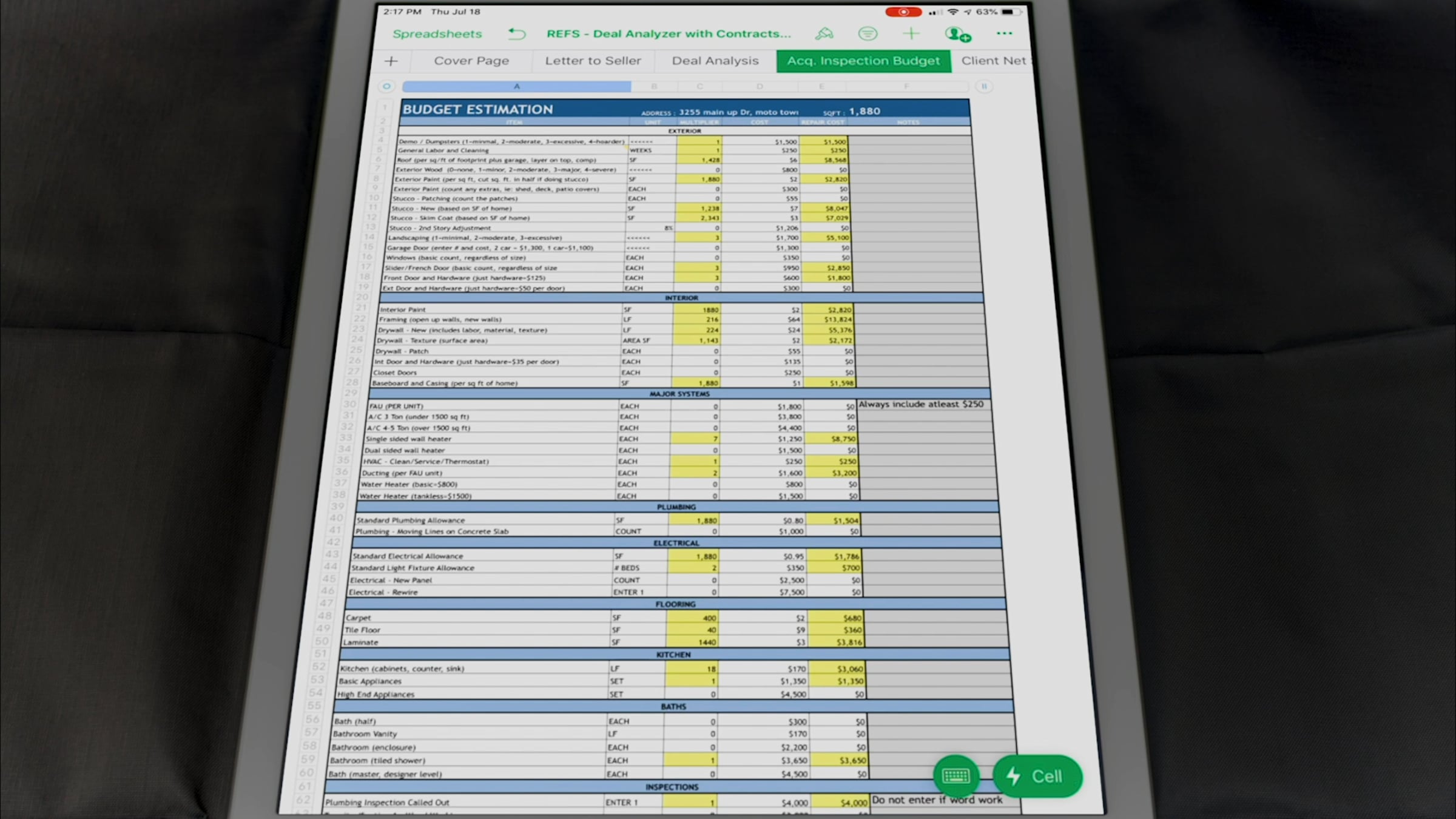Image resolution: width=1456 pixels, height=819 pixels.
Task: Tap the green Cell action button
Action: 1037,776
